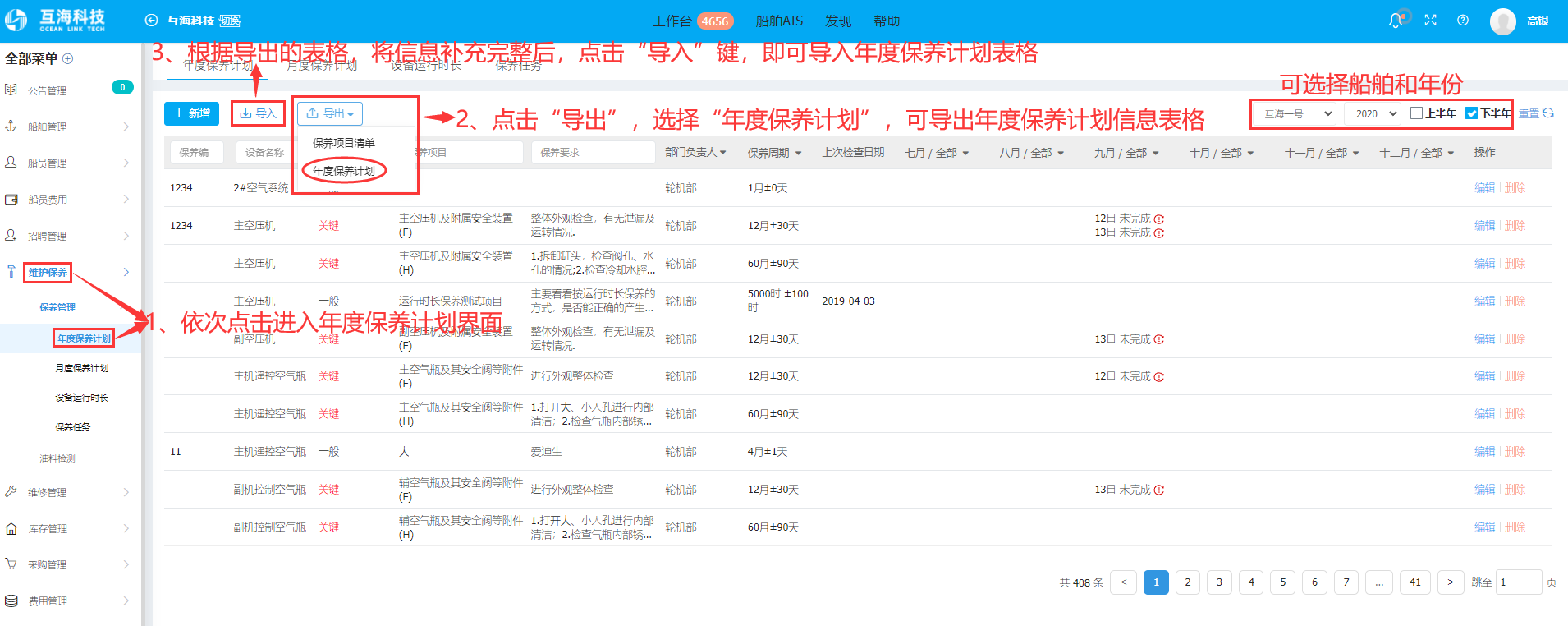The image size is (1568, 626).
Task: Uncheck the 下半年 checkbox
Action: pyautogui.click(x=1472, y=113)
